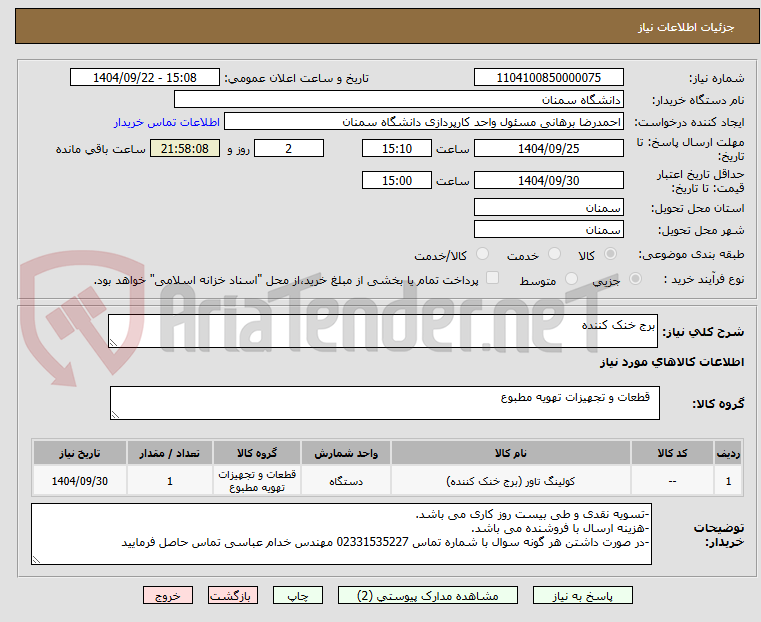This screenshot has height=622, width=761.
Task: Select the کالا radio button
Action: [610, 254]
